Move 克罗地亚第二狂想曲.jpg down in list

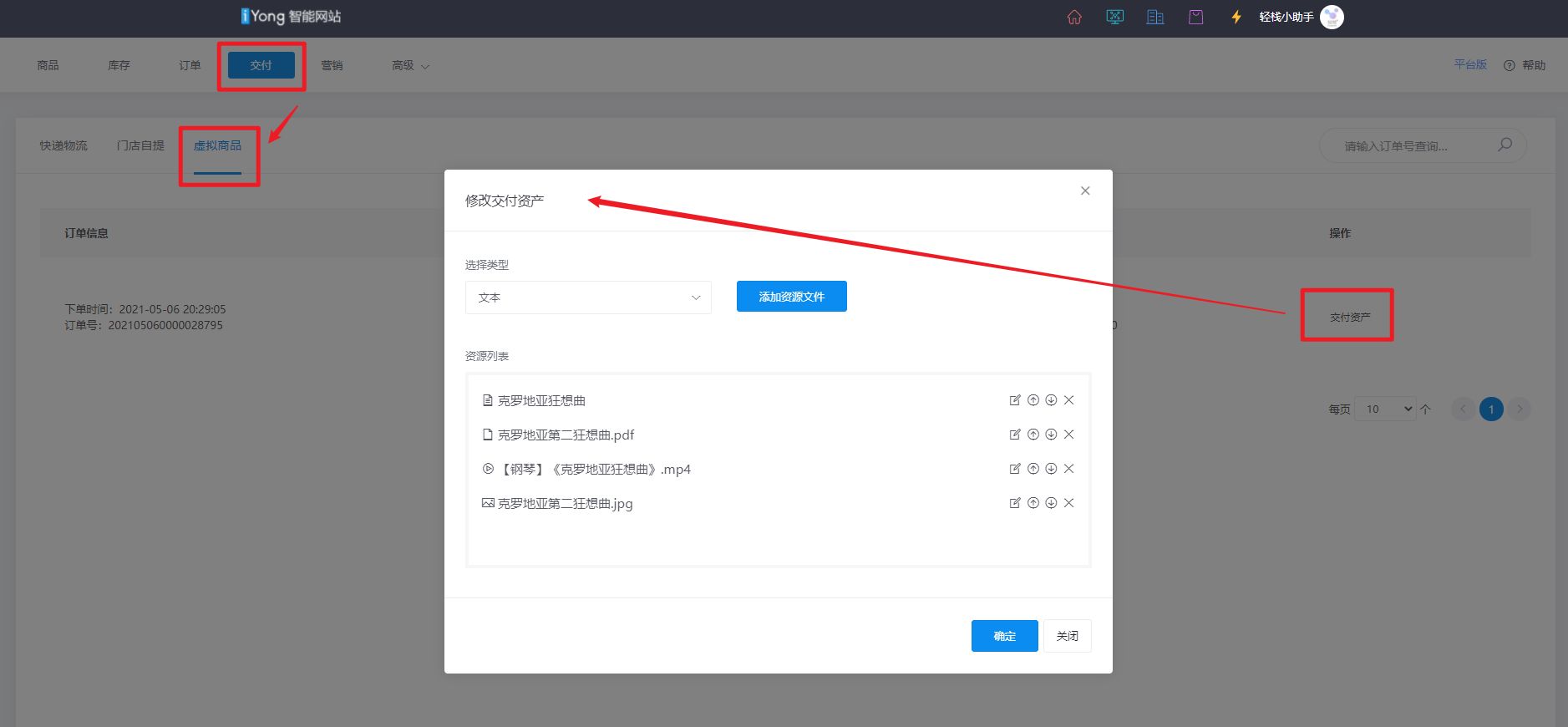point(1051,503)
